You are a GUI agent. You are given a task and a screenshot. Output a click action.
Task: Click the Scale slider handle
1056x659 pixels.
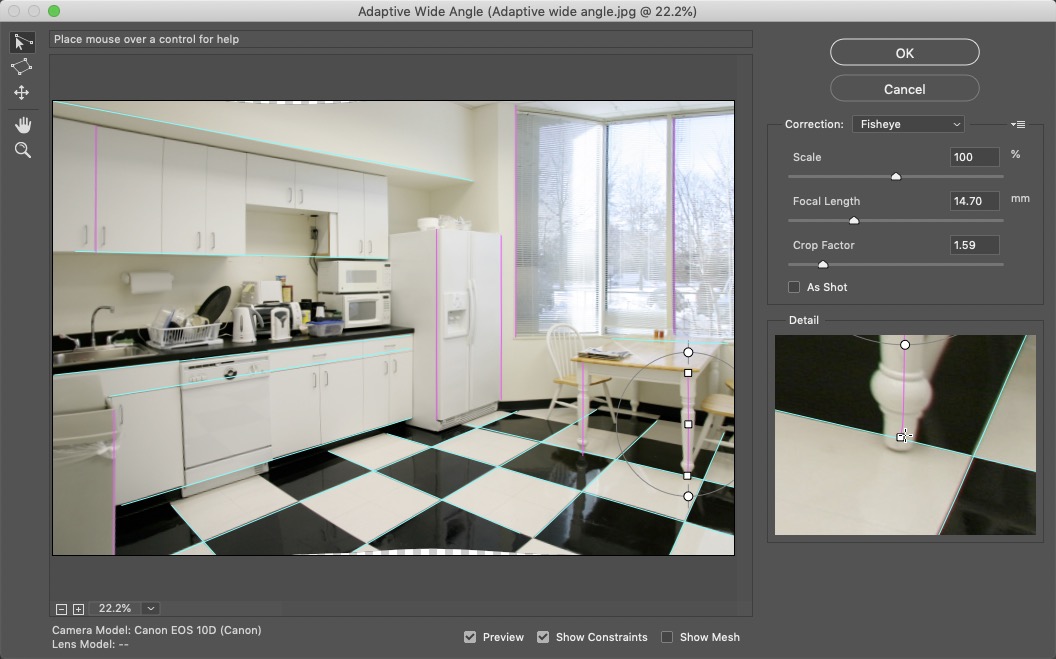click(x=896, y=177)
